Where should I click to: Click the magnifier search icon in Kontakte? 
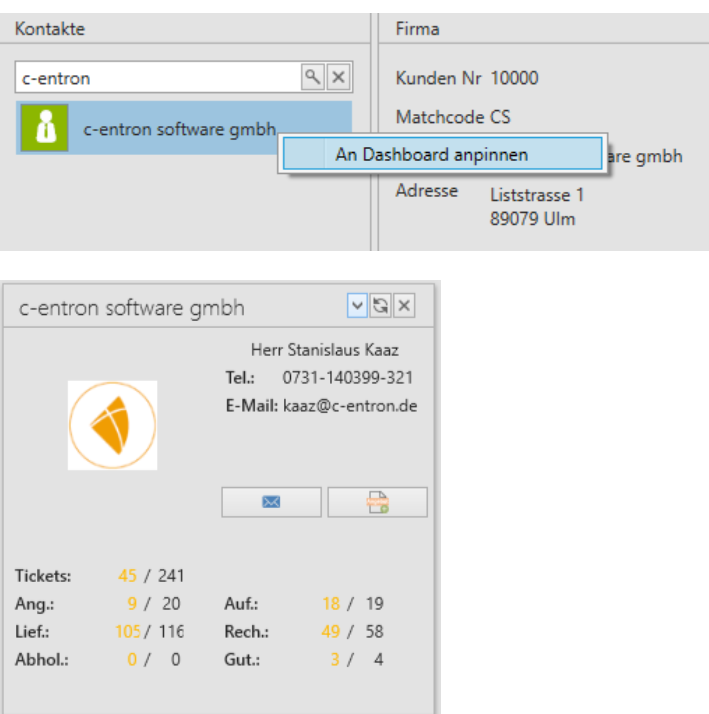coord(313,77)
